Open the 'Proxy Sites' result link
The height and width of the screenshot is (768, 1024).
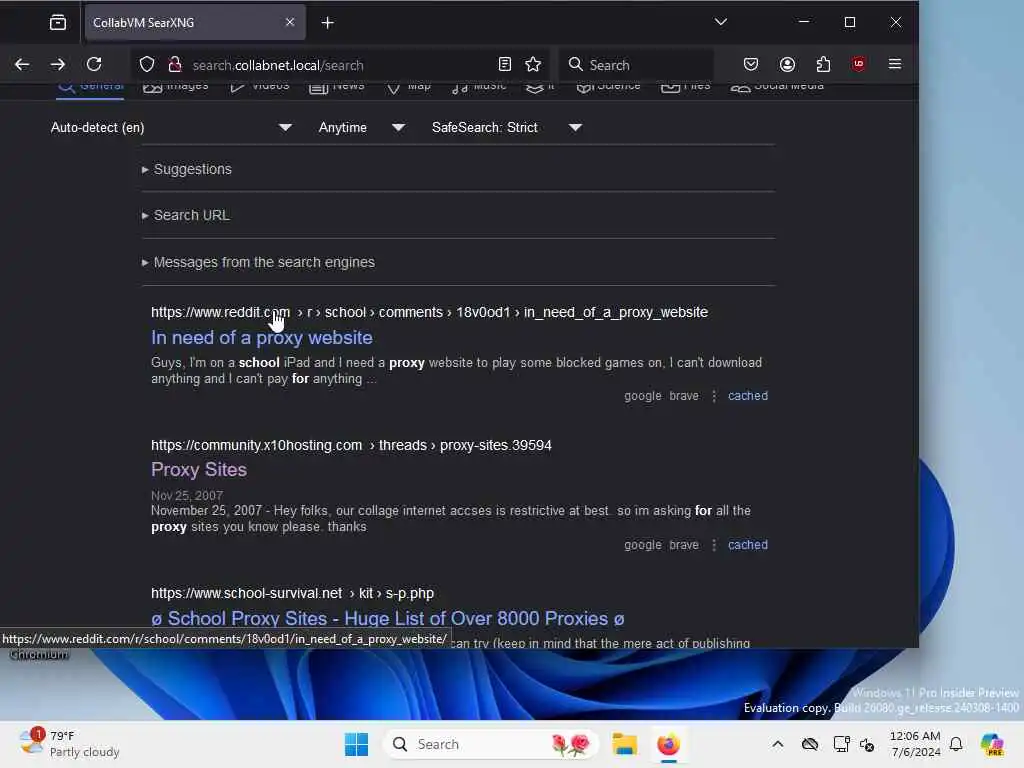point(199,470)
